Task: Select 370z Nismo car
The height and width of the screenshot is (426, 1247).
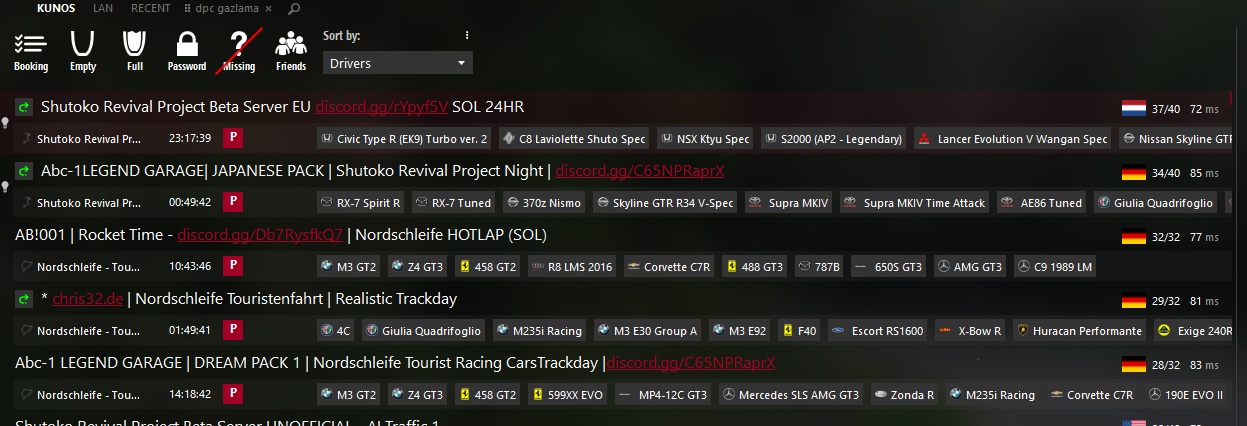Action: point(544,203)
